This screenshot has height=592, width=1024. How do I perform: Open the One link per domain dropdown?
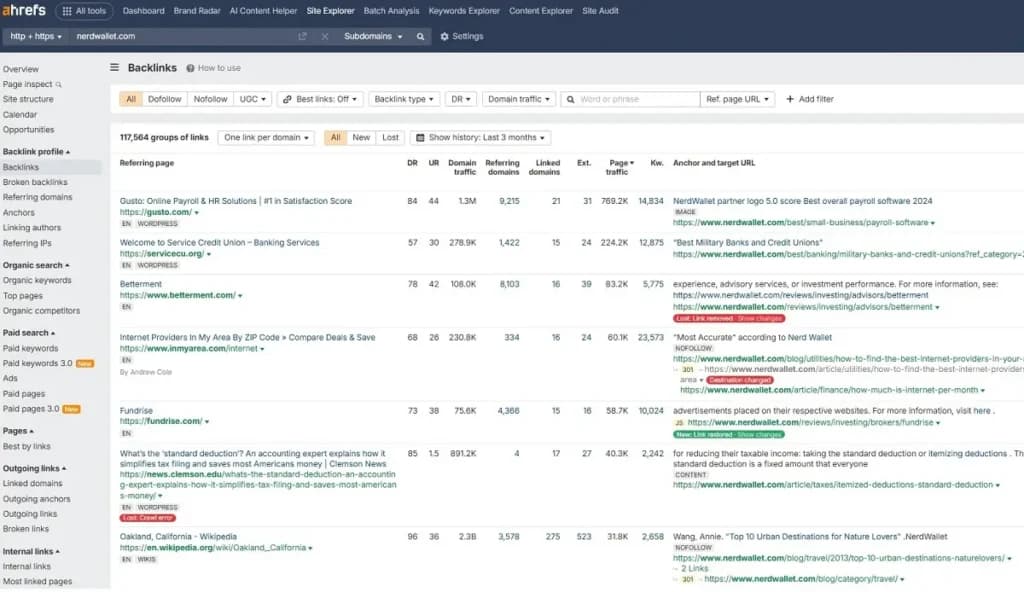(266, 138)
